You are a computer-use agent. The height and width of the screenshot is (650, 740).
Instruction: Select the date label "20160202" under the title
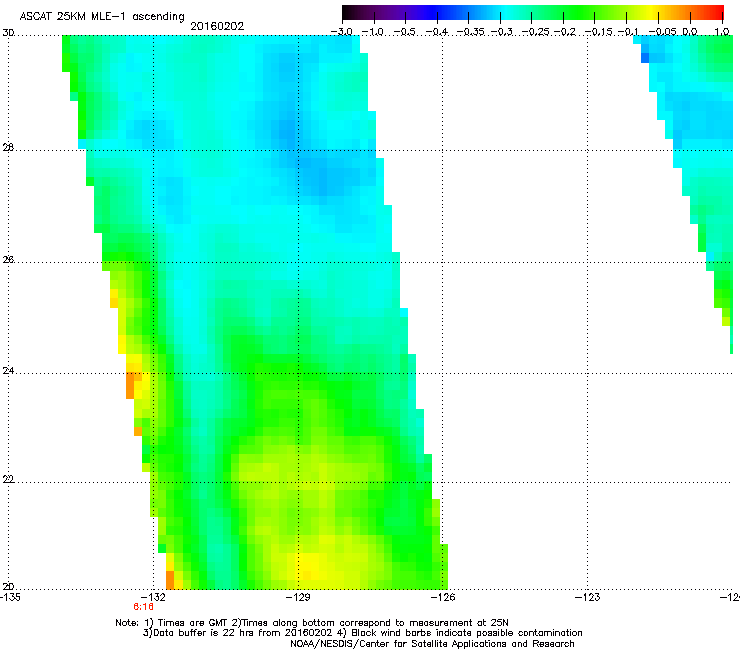tap(217, 26)
